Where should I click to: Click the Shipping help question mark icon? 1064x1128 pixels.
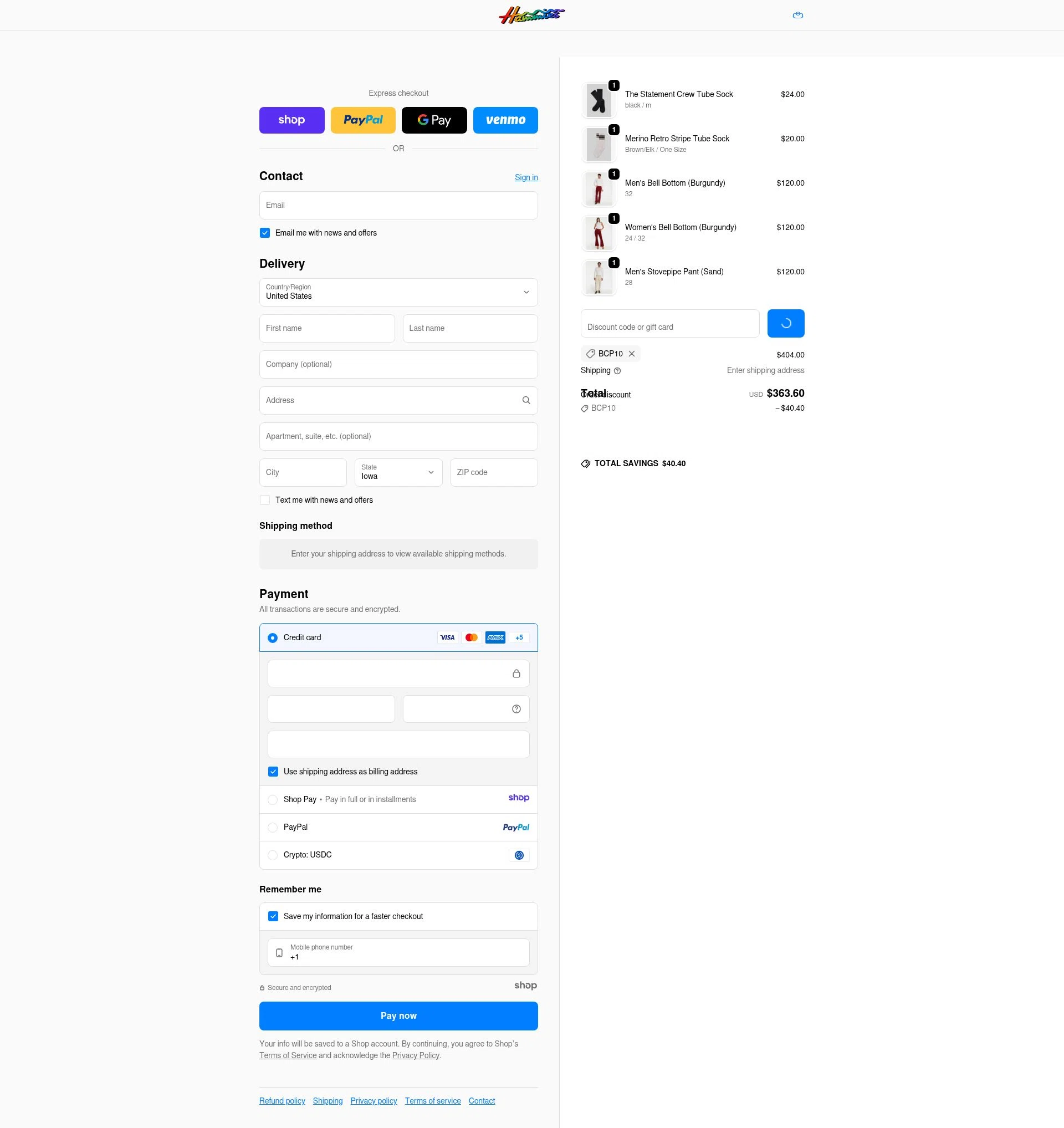click(x=618, y=370)
